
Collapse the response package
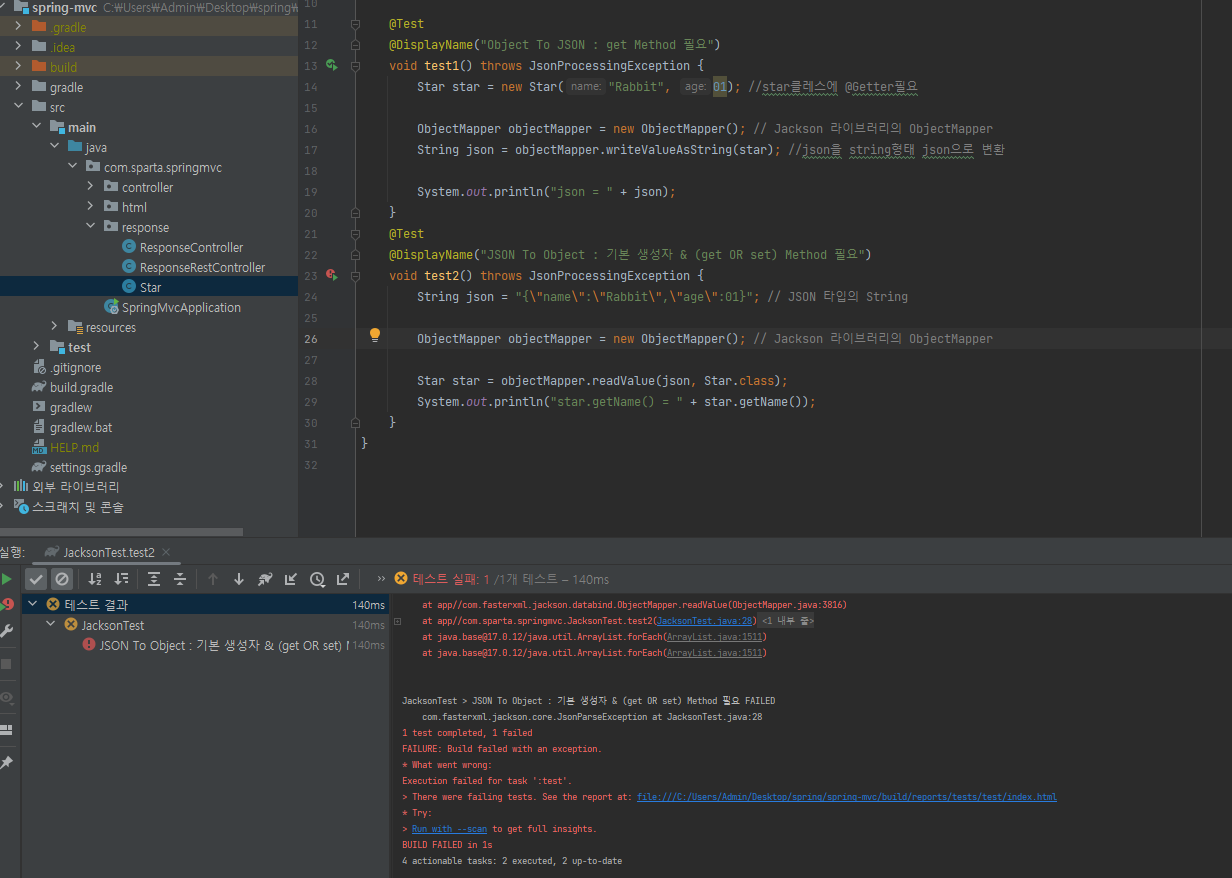[90, 227]
